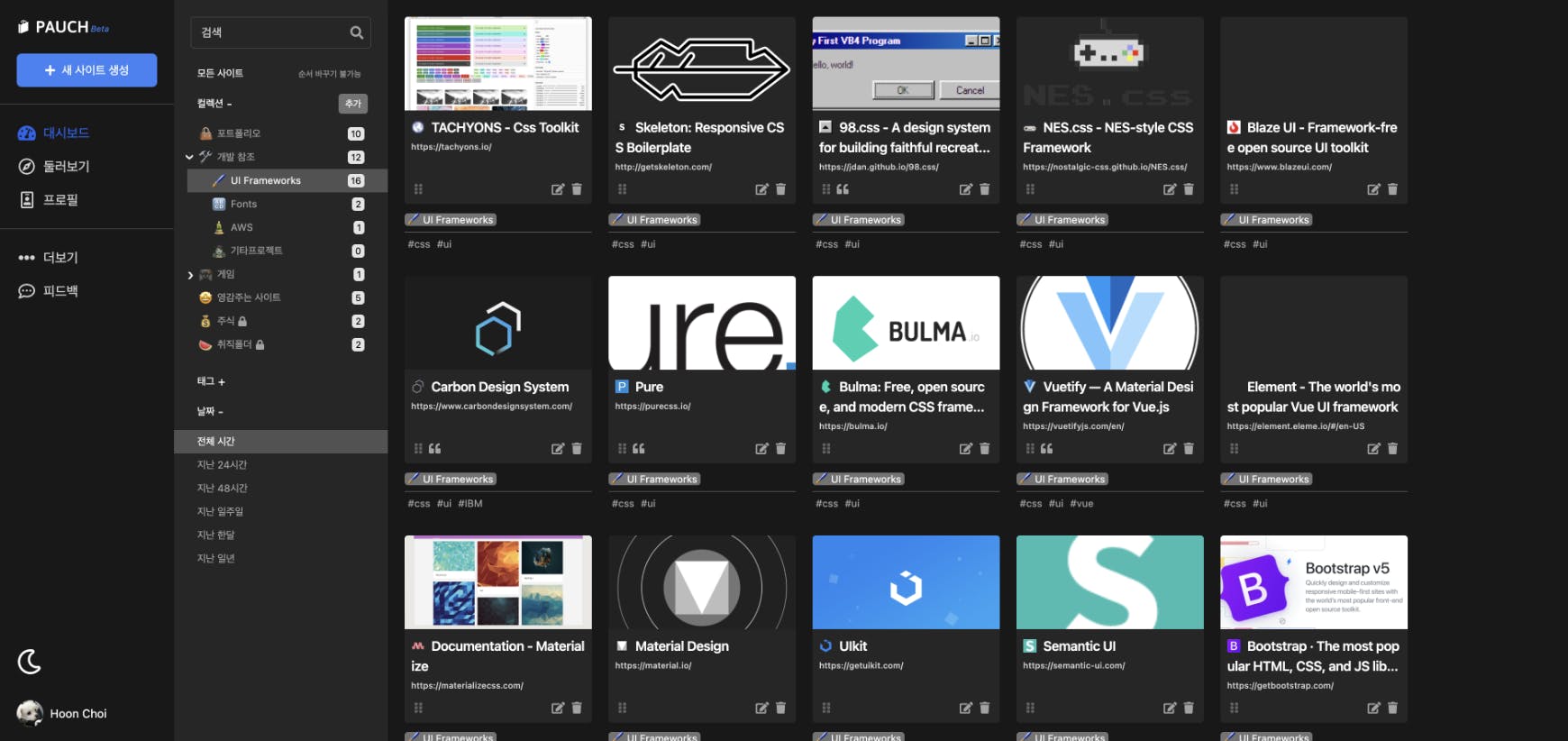The image size is (1568, 741).
Task: Edit the Semantic UI card
Action: [1170, 709]
